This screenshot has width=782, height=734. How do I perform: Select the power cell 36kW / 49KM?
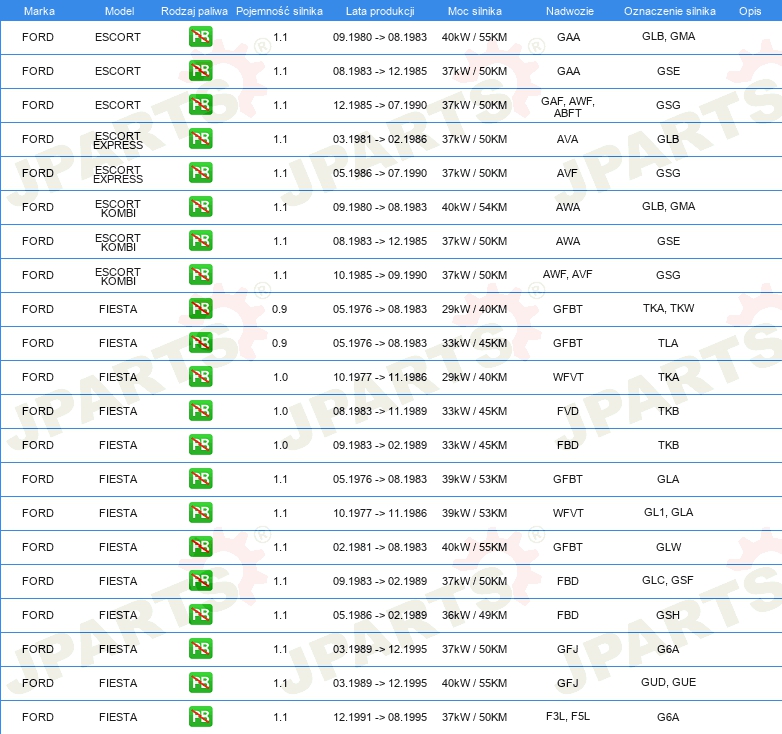(x=474, y=615)
